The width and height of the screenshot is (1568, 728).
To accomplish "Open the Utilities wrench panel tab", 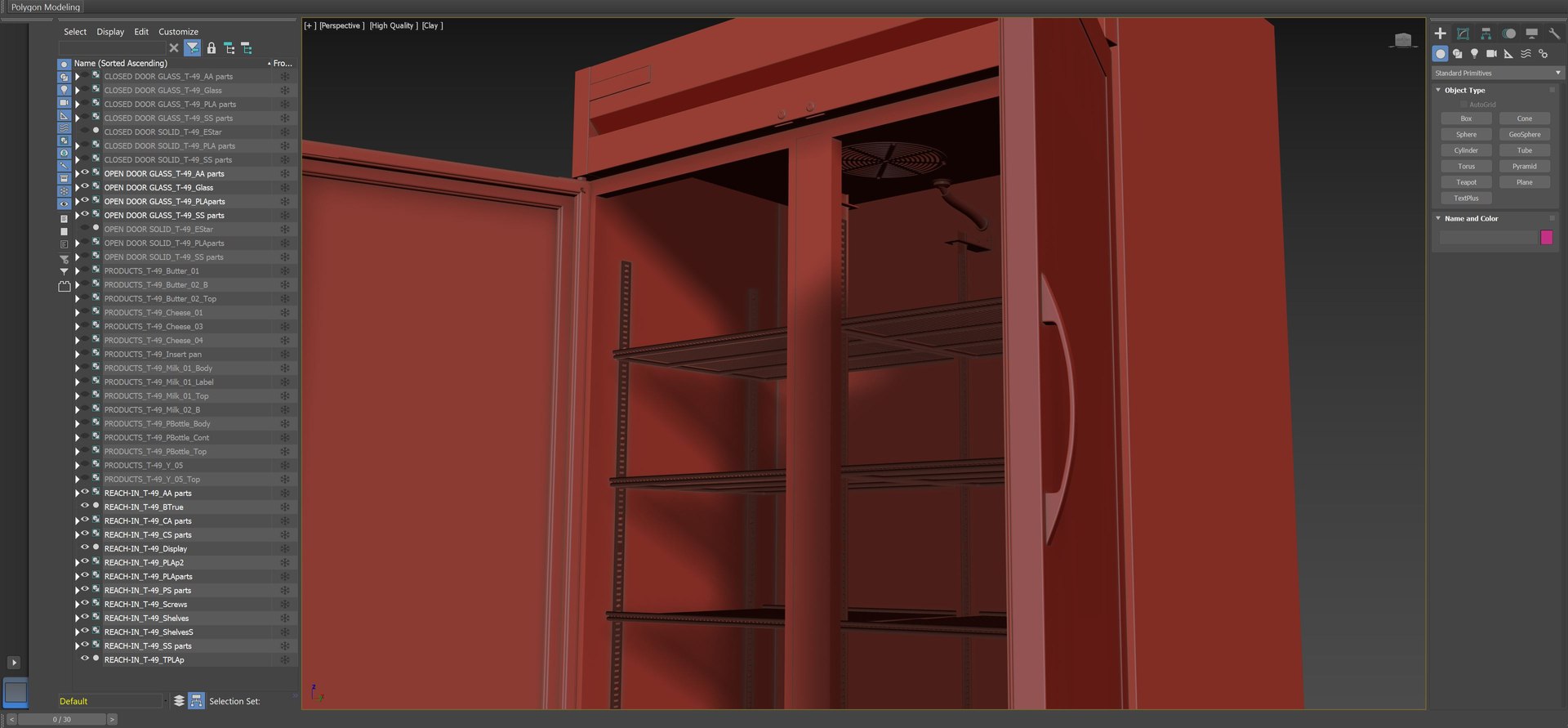I will 1554,33.
